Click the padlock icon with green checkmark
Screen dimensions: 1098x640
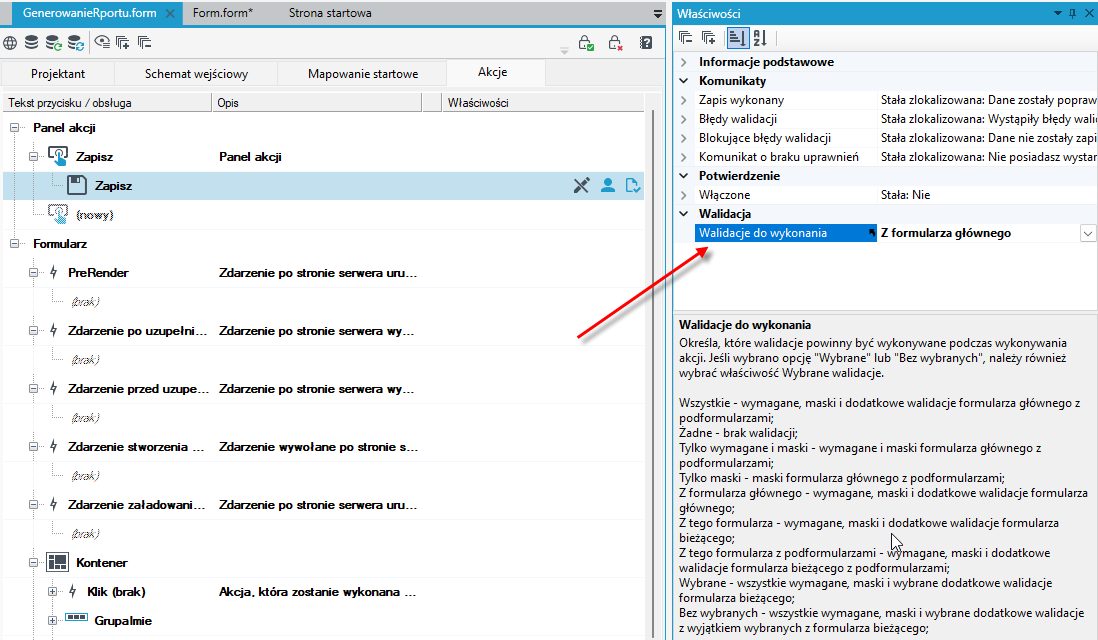[587, 43]
